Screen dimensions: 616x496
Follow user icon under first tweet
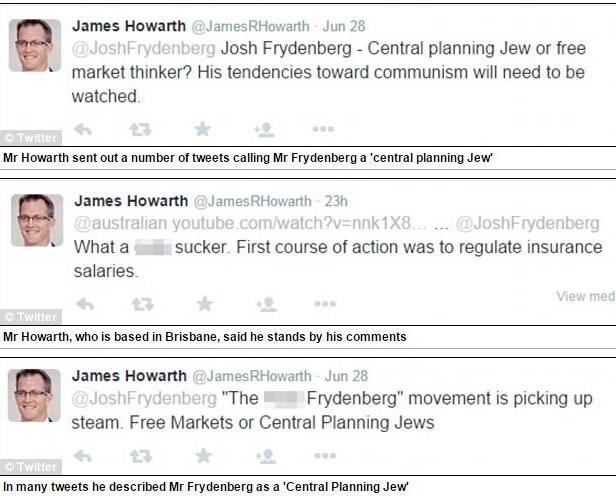coord(264,130)
